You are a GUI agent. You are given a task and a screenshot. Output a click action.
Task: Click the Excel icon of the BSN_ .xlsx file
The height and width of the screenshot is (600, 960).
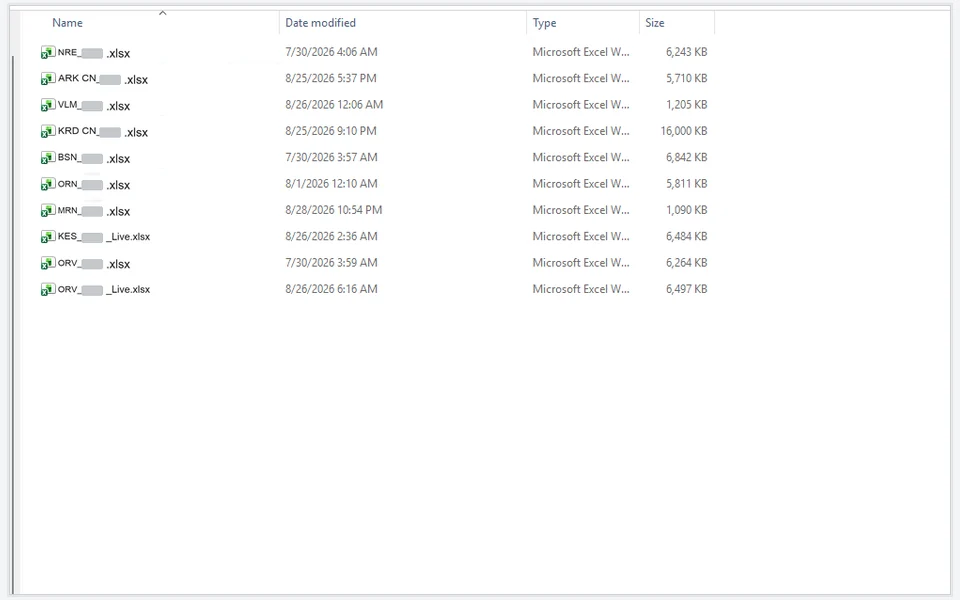[x=48, y=158]
